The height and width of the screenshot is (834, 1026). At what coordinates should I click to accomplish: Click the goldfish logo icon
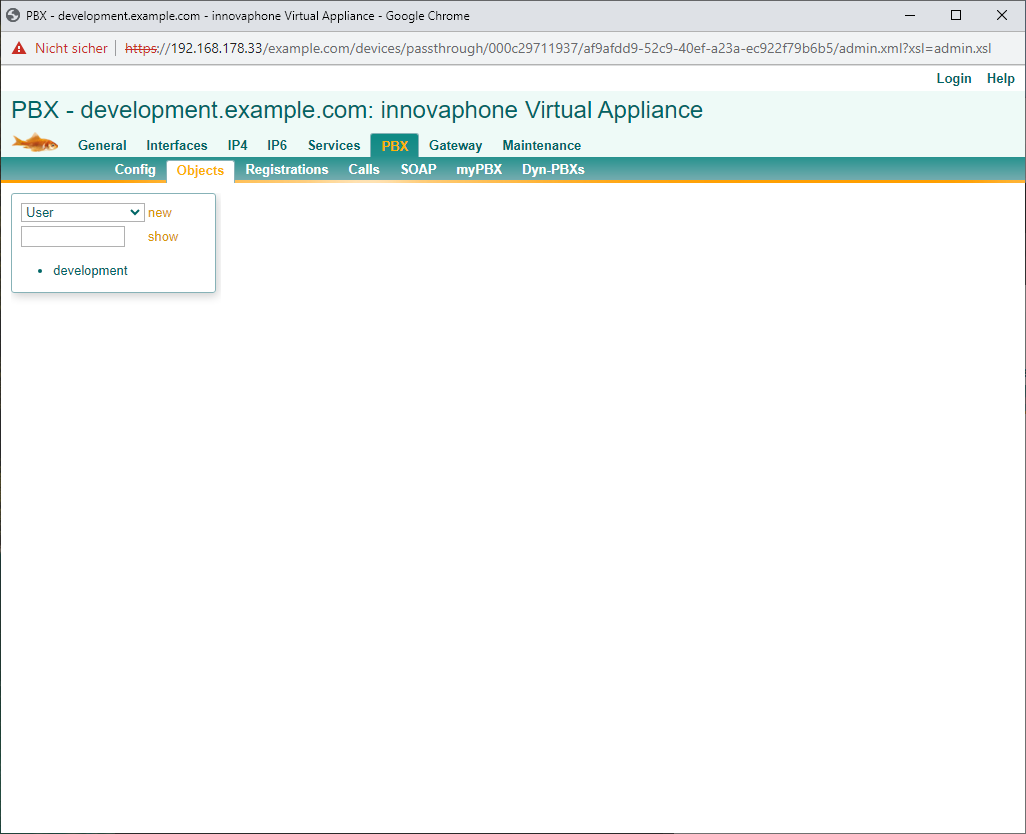tap(35, 142)
